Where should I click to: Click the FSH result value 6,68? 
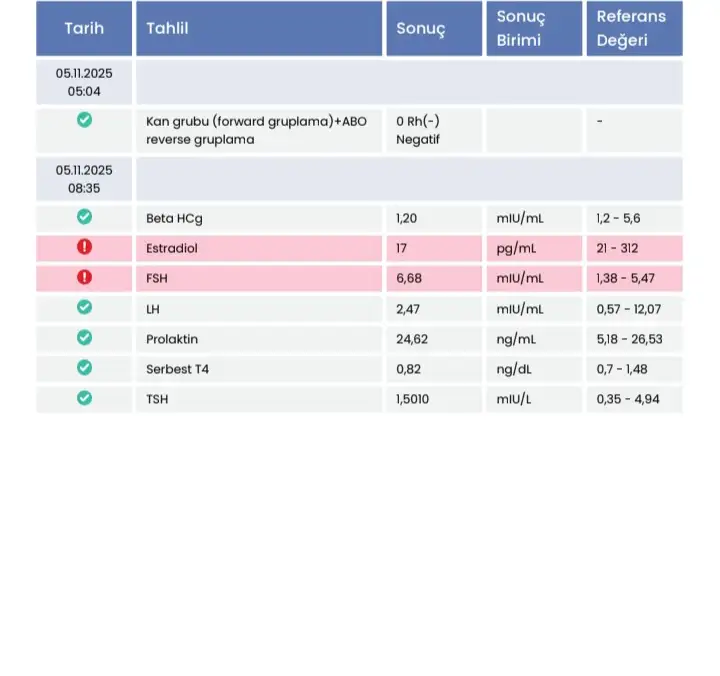coord(412,278)
